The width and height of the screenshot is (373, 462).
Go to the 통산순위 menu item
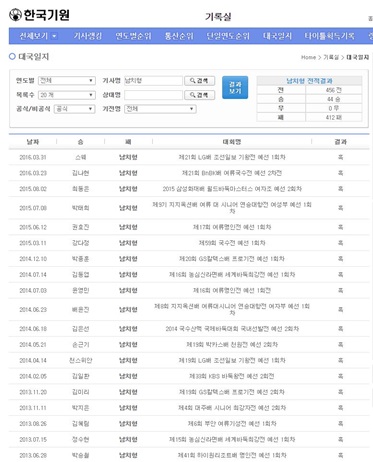pyautogui.click(x=179, y=36)
